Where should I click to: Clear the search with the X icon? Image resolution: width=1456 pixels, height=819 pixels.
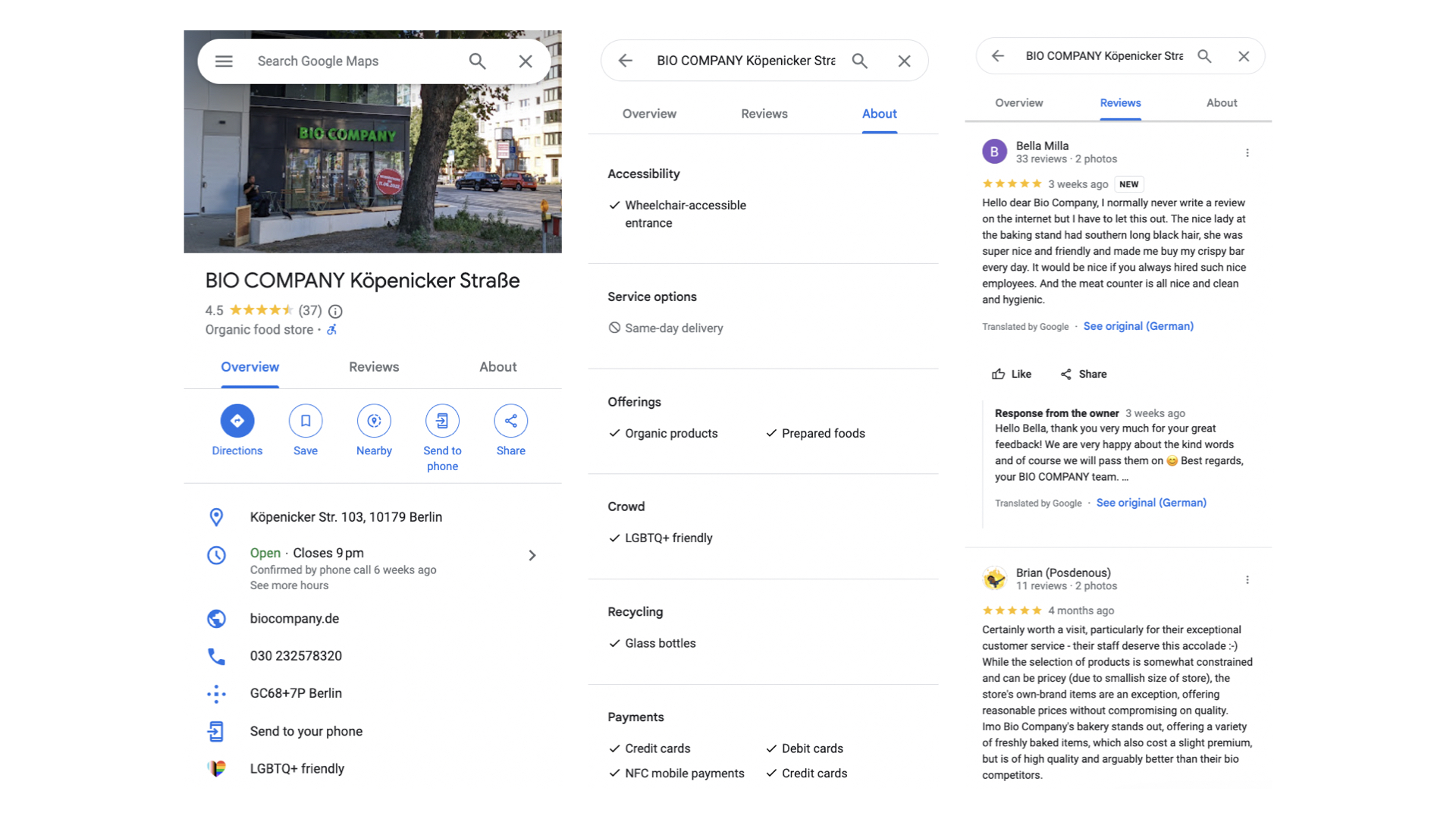[x=526, y=61]
